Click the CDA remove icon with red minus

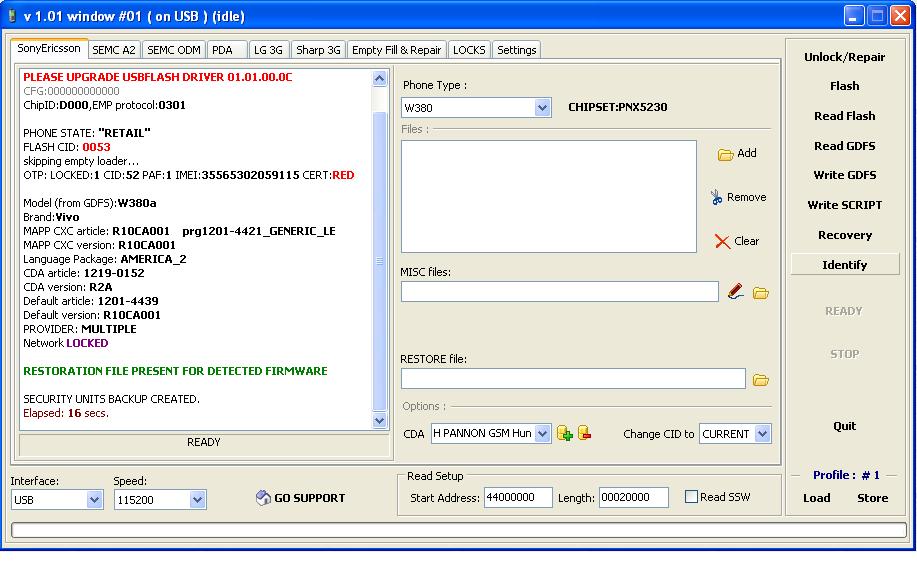(584, 433)
